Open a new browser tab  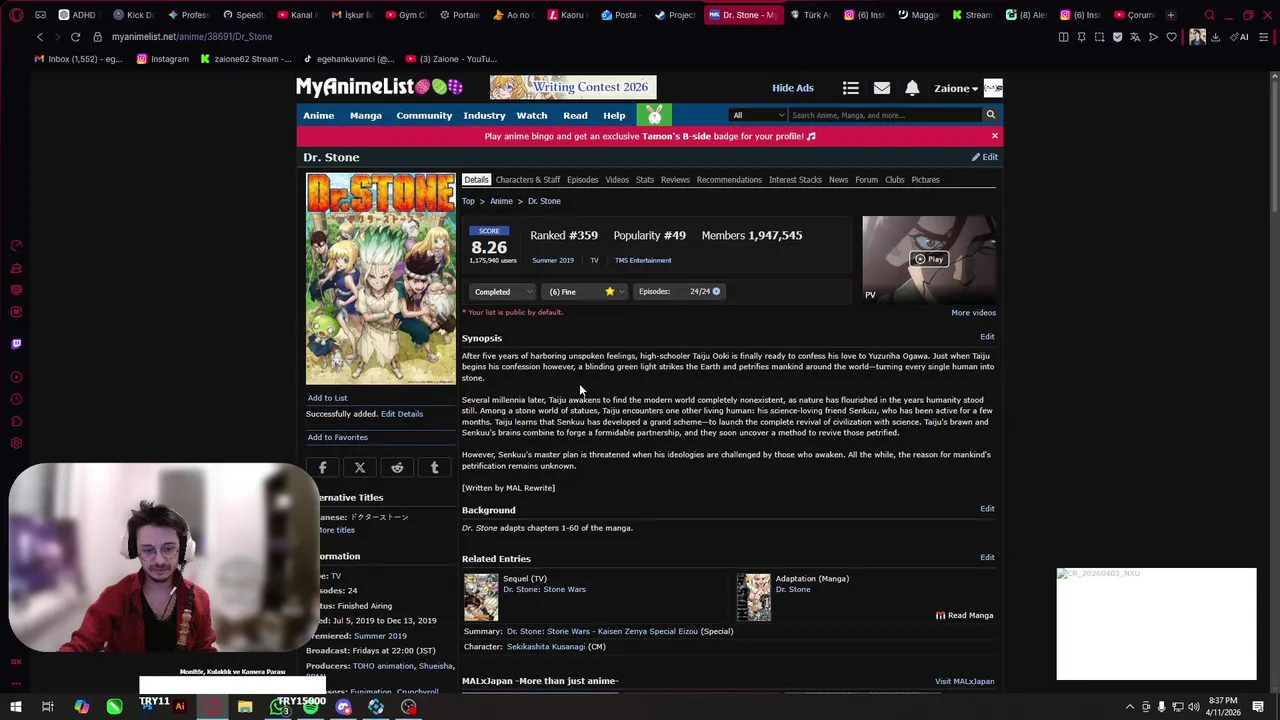pos(1171,15)
